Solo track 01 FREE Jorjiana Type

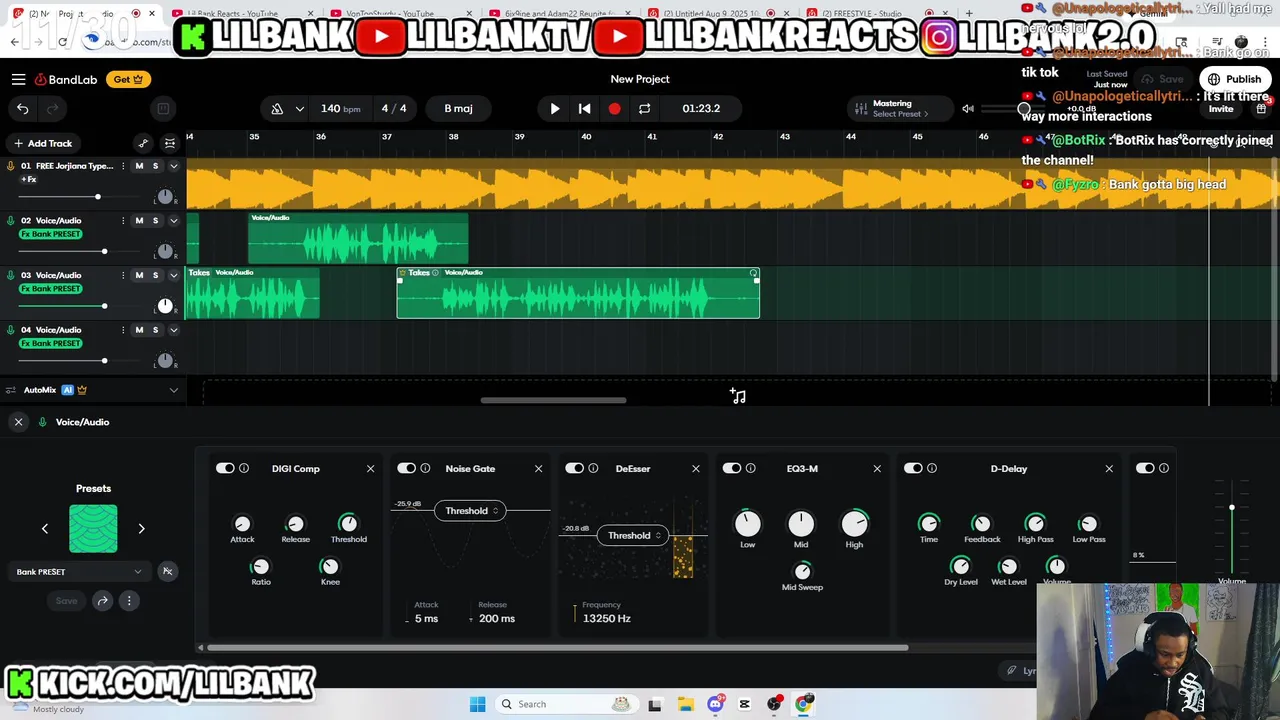pos(155,166)
